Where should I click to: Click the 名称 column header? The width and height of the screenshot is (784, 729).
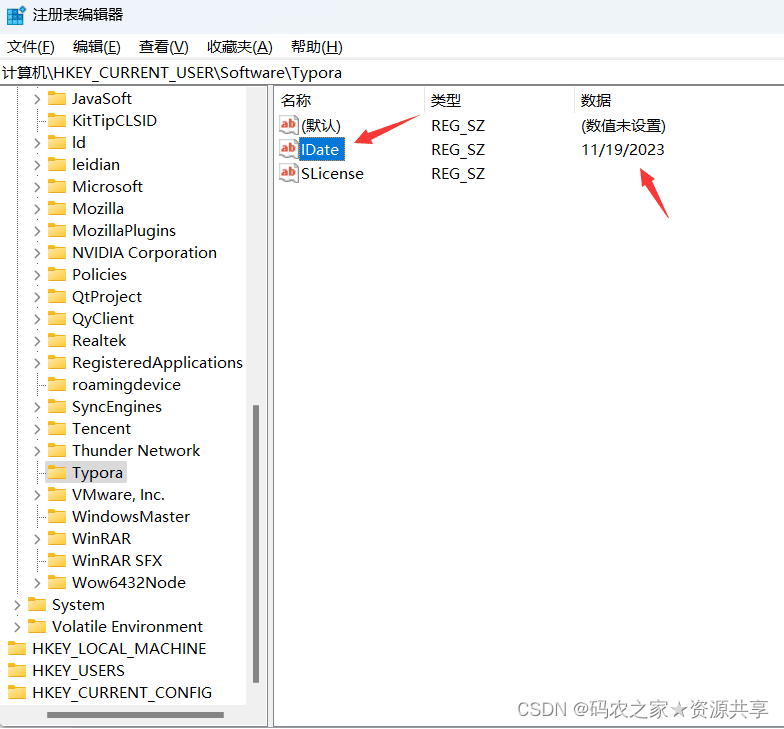point(296,100)
